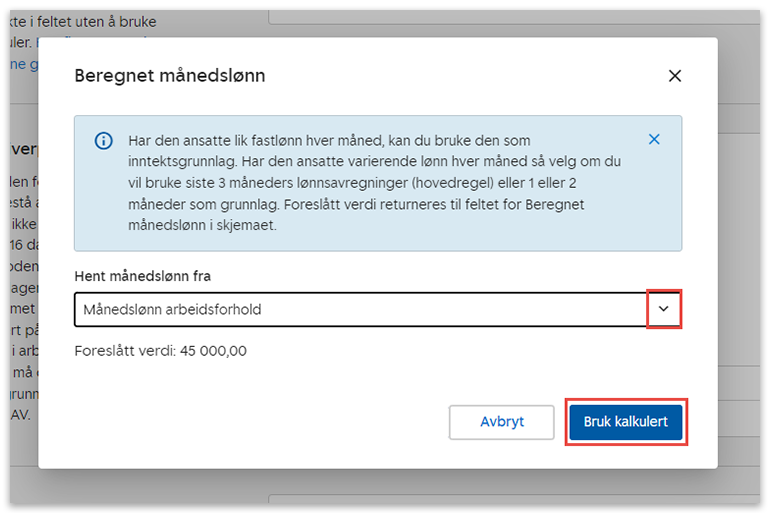Click the info circle icon
This screenshot has height=513, width=770.
coord(103,141)
